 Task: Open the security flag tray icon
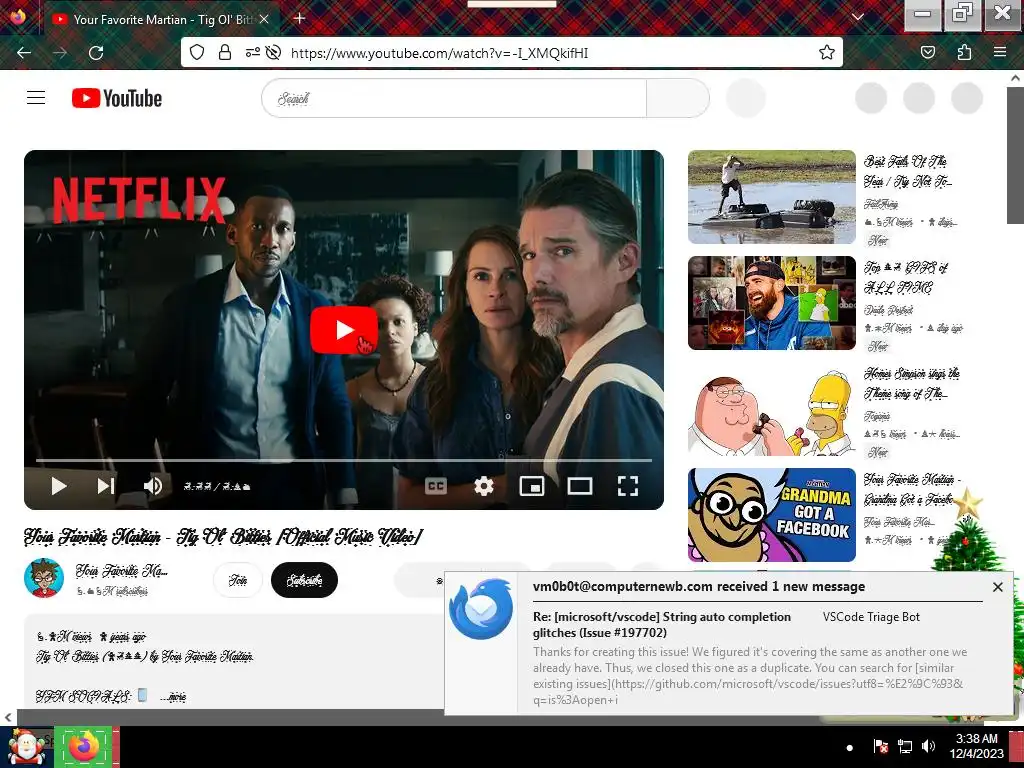[x=880, y=746]
